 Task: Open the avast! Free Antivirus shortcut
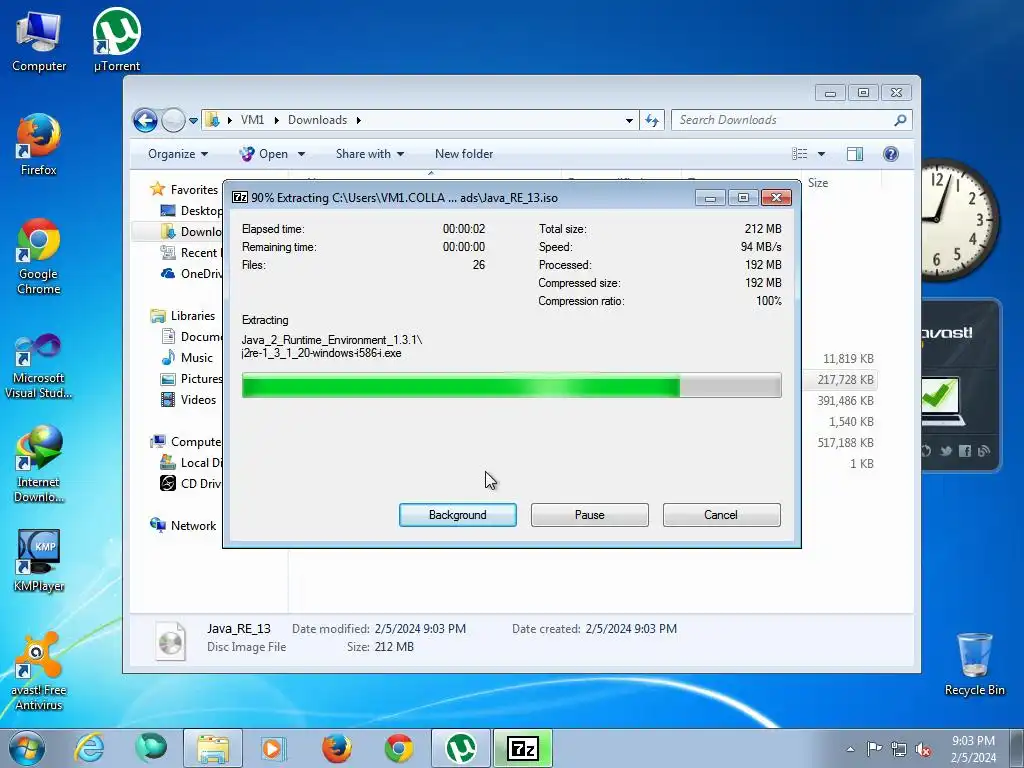tap(39, 671)
